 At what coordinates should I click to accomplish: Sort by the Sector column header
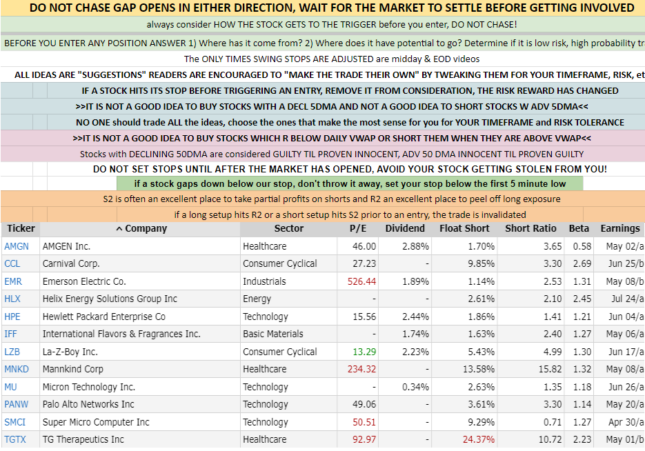click(x=289, y=229)
